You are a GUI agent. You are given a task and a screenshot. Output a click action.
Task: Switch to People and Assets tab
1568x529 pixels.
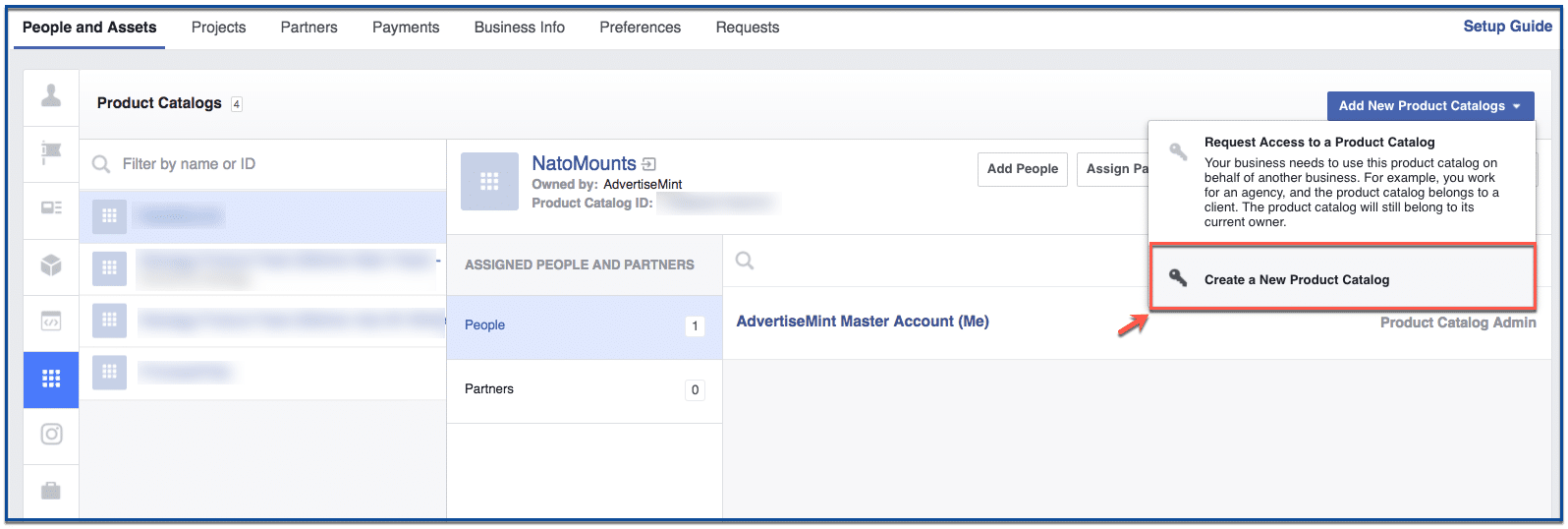(x=89, y=28)
